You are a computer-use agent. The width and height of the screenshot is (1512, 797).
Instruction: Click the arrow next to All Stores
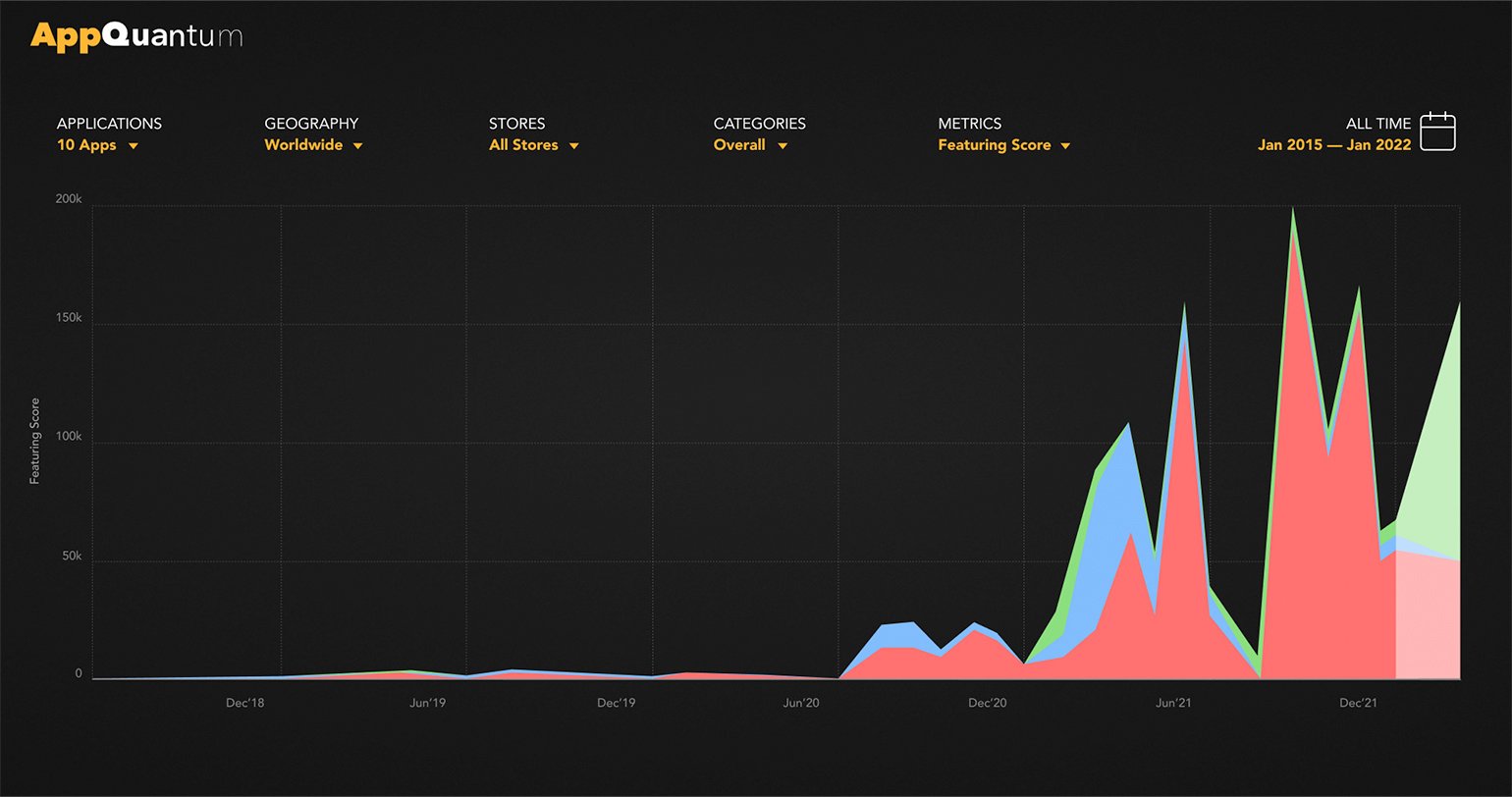[x=574, y=146]
